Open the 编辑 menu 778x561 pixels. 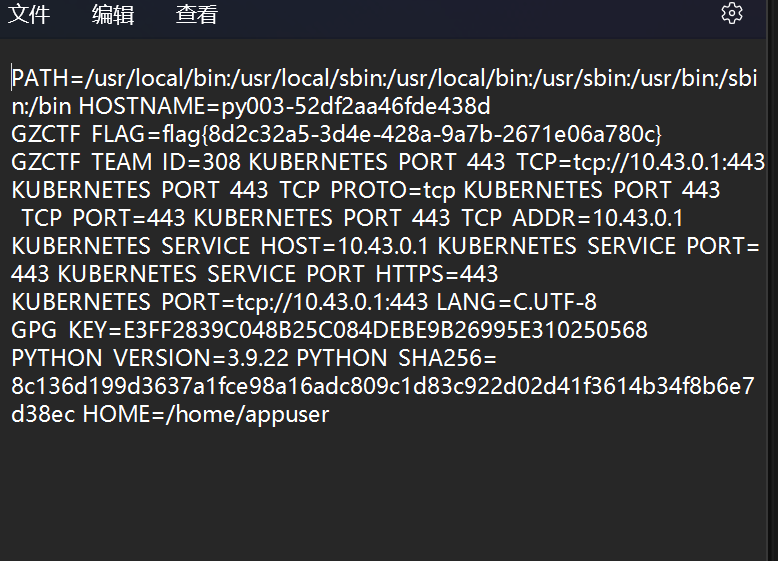tap(113, 14)
